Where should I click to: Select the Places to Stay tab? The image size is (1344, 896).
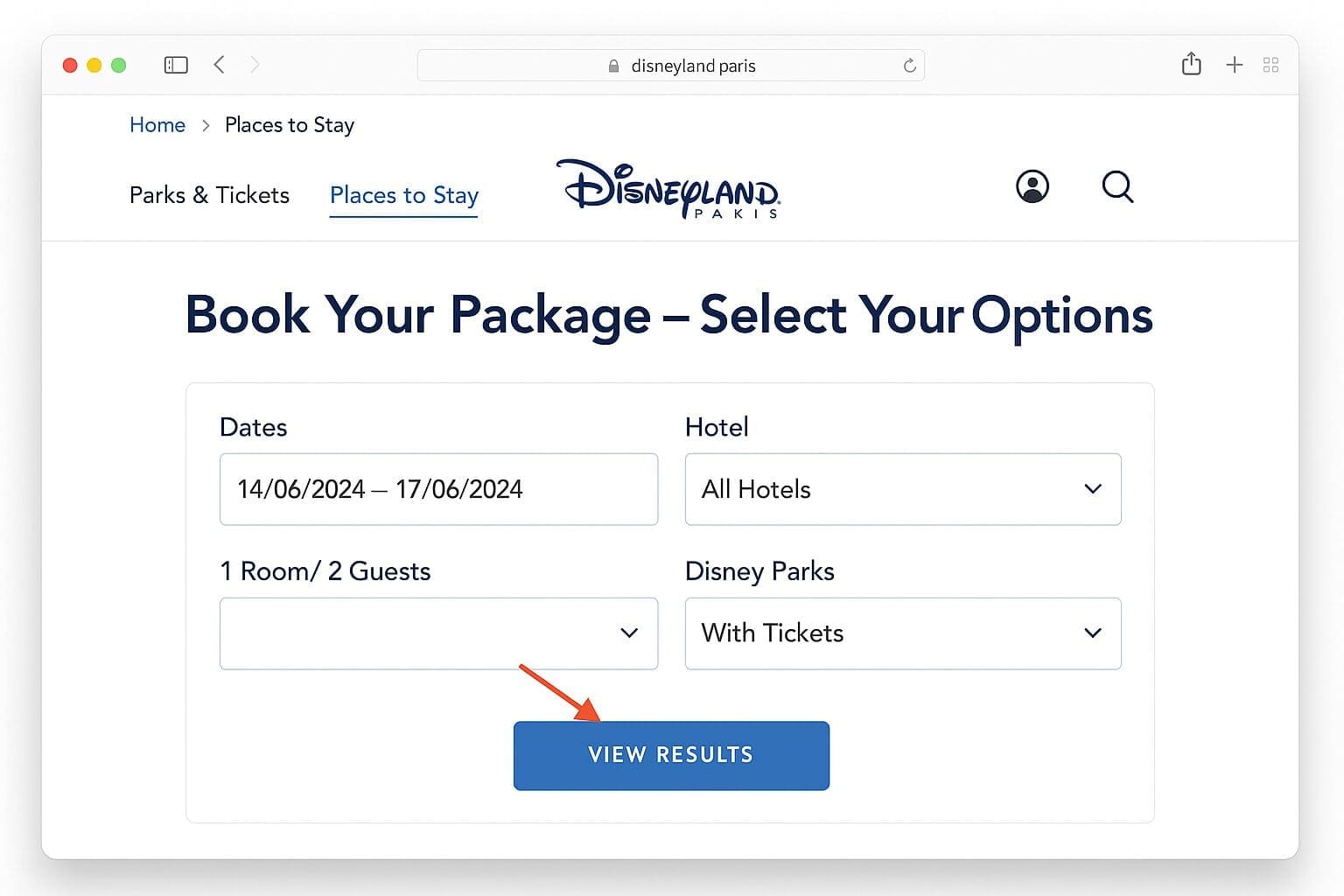click(404, 195)
